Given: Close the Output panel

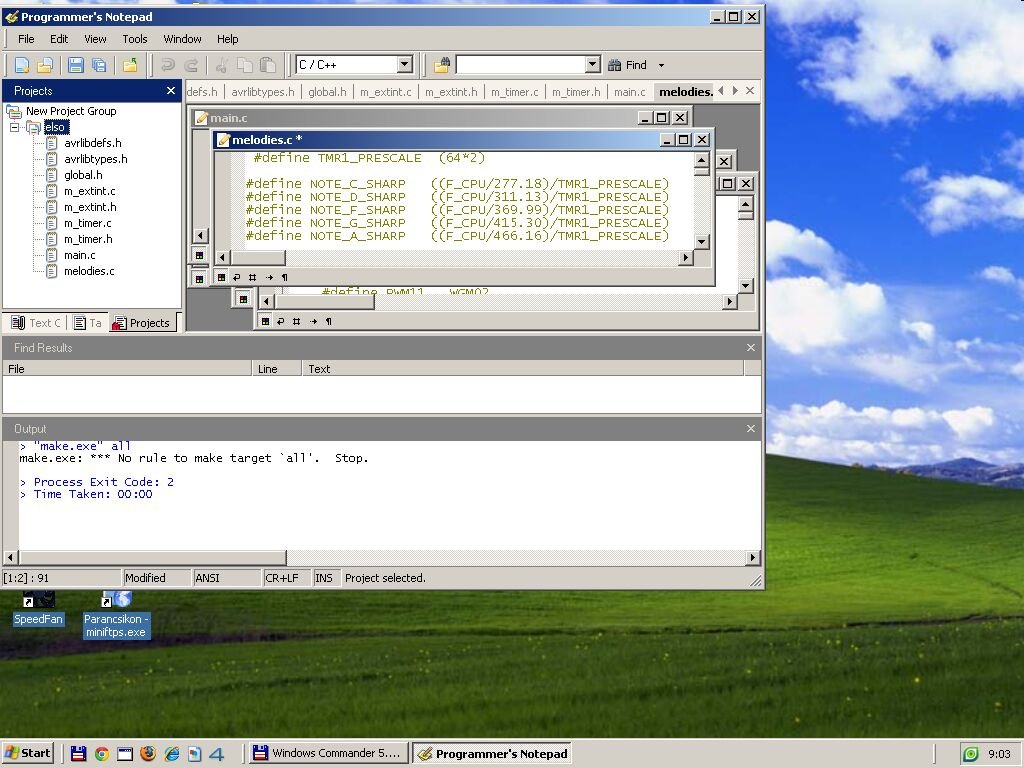Looking at the screenshot, I should pos(751,428).
